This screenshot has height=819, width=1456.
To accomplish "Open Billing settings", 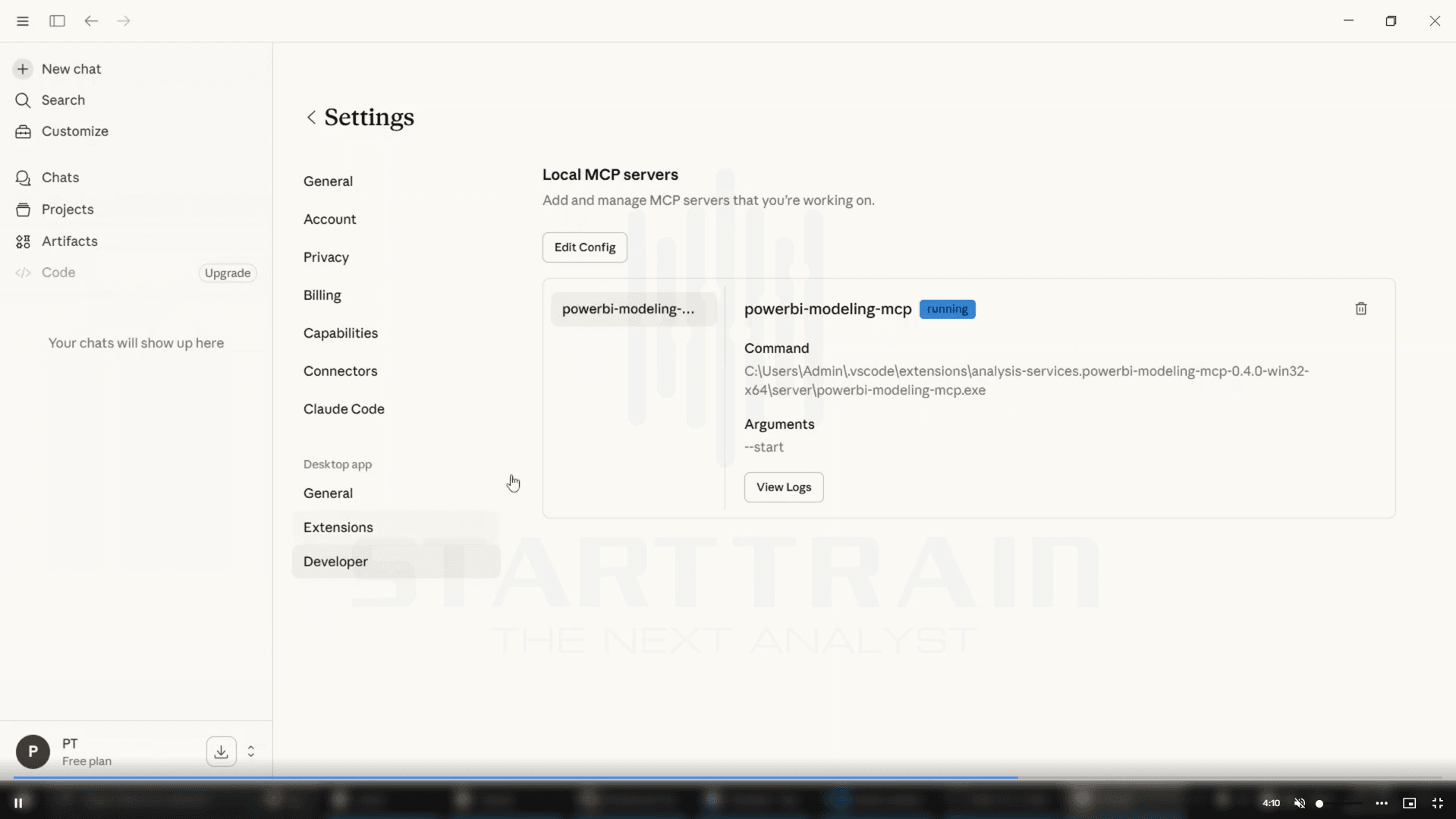I will [322, 295].
